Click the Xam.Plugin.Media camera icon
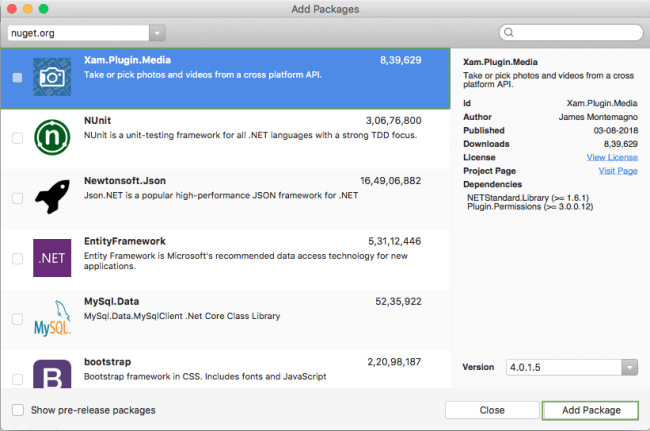The width and height of the screenshot is (650, 431). tap(52, 77)
